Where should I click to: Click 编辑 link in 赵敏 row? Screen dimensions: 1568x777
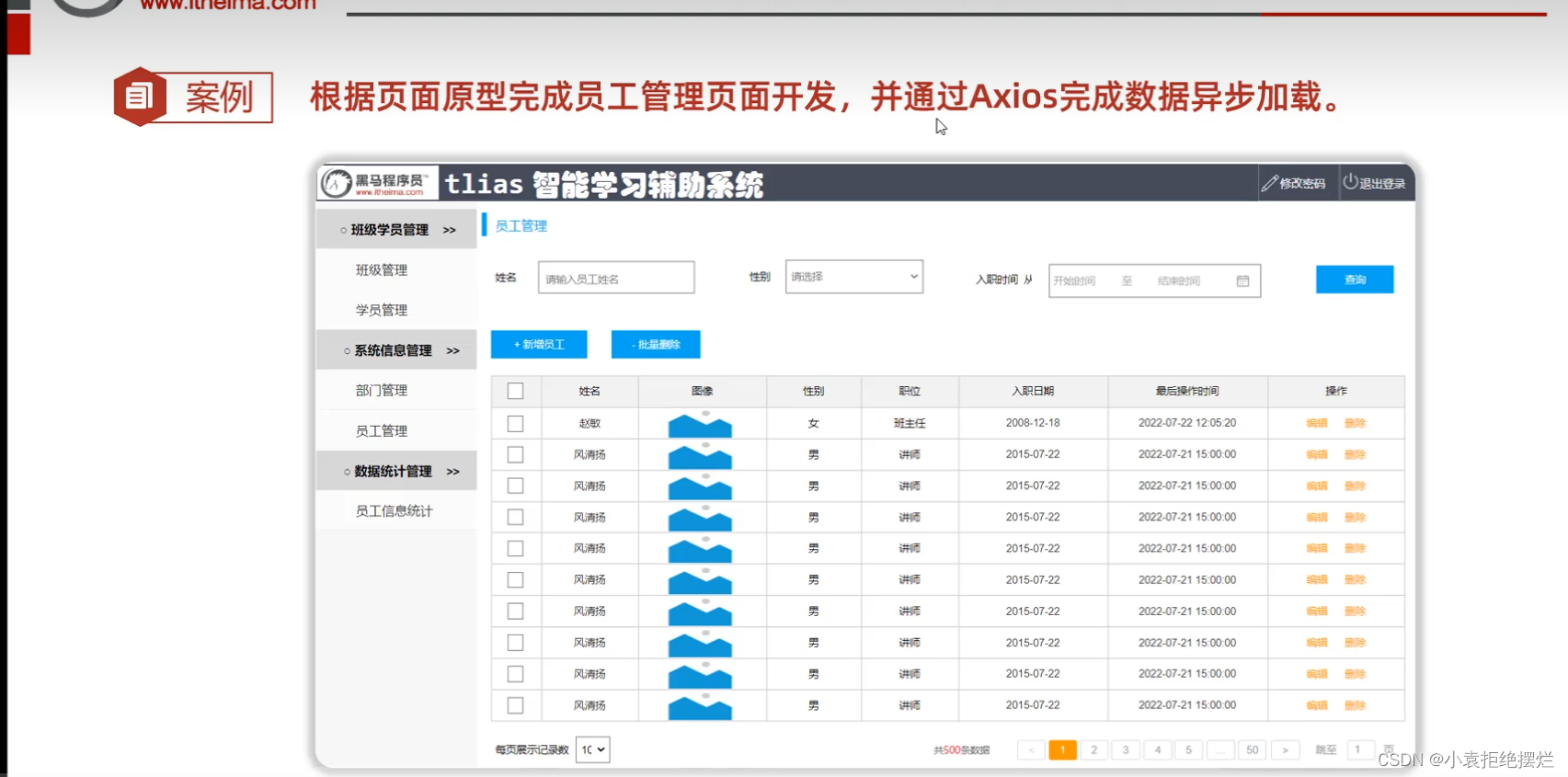coord(1317,423)
